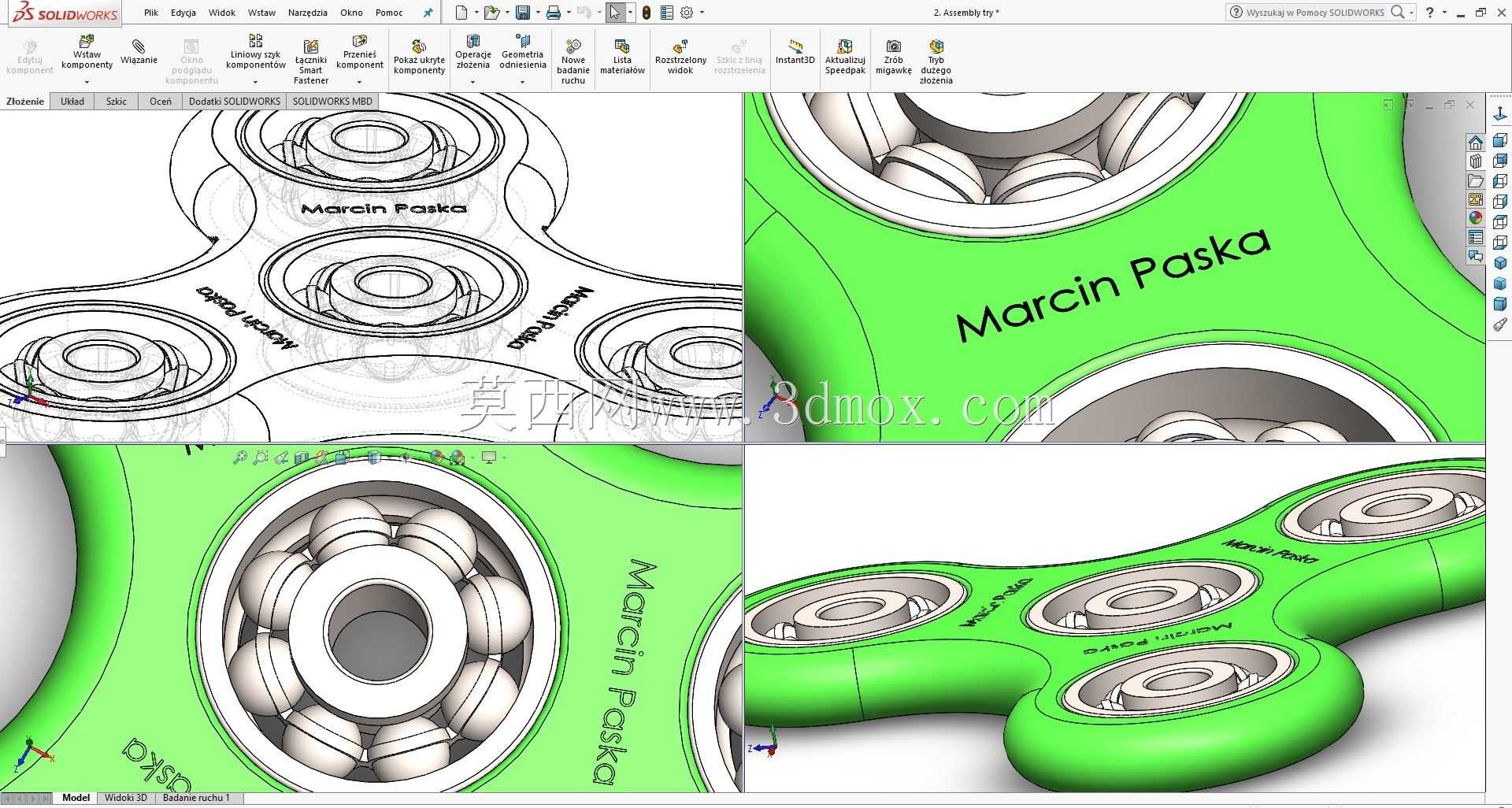Click the Print icon
Viewport: 1512px width, 808px height.
click(x=554, y=13)
